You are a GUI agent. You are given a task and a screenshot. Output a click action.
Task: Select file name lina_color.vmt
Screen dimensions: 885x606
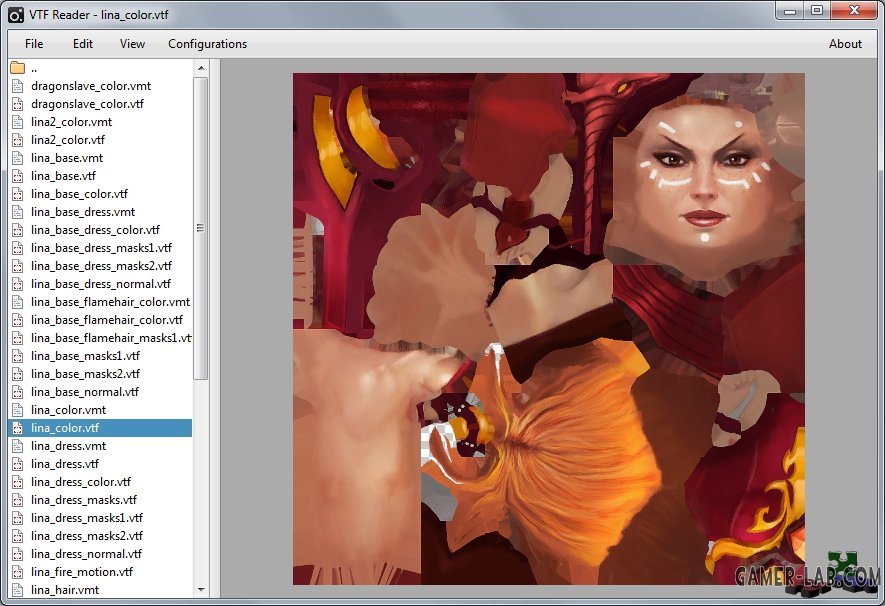click(x=68, y=410)
